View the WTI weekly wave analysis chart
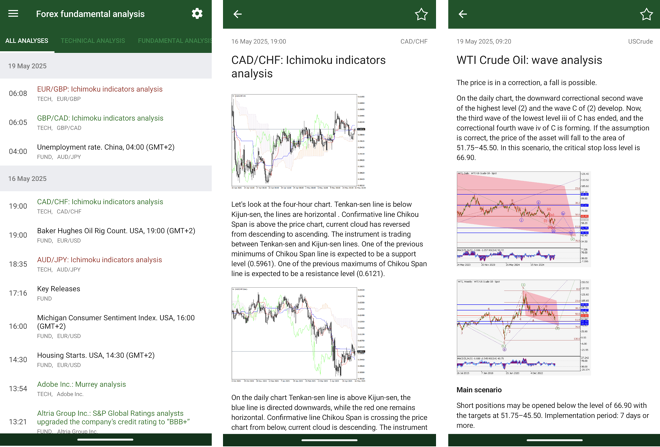Screen dimensions: 660x447 click(x=524, y=327)
